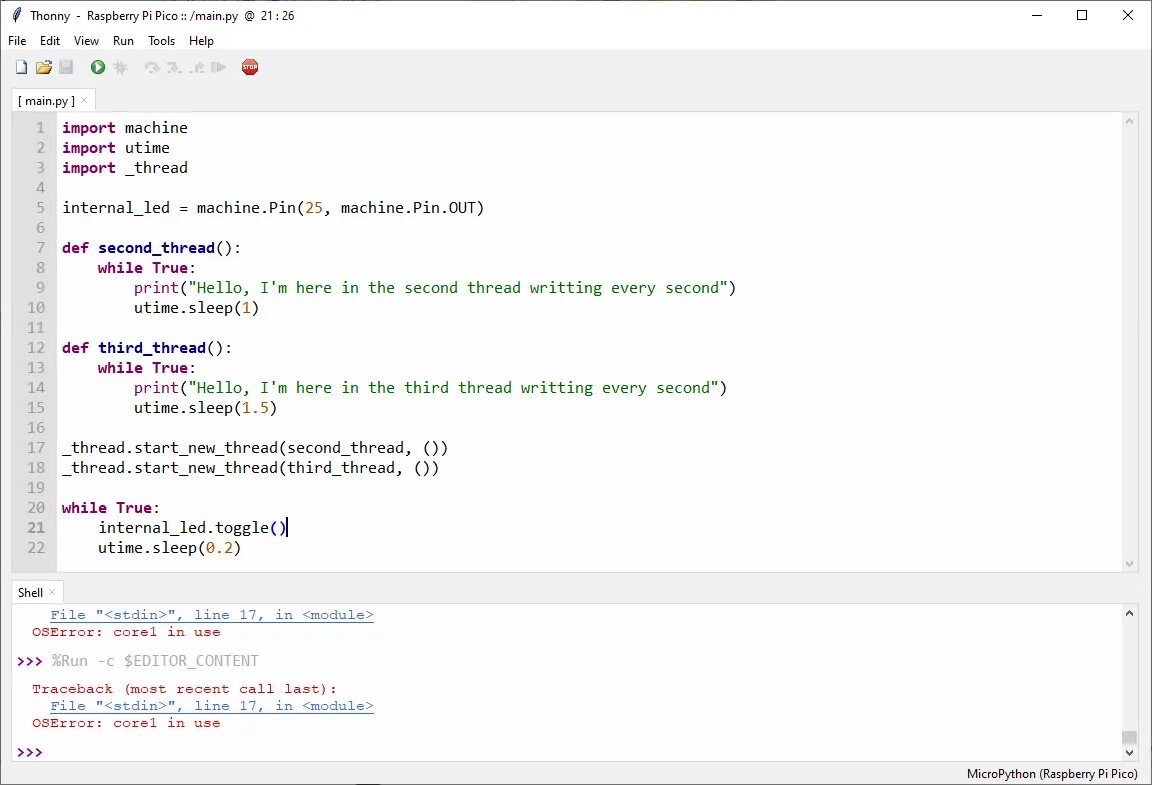Click the 'internal_led.toggle()' line
This screenshot has width=1152, height=785.
click(x=192, y=528)
